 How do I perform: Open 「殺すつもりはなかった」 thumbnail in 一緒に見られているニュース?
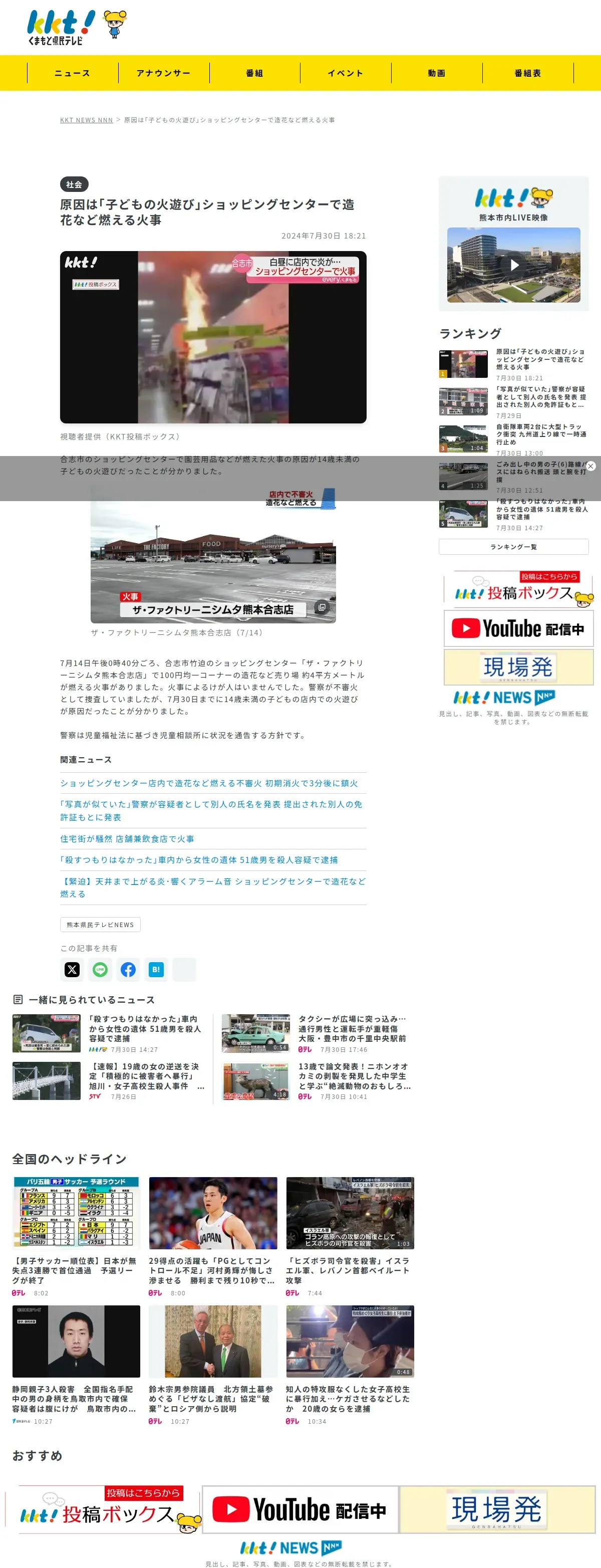tap(46, 1033)
